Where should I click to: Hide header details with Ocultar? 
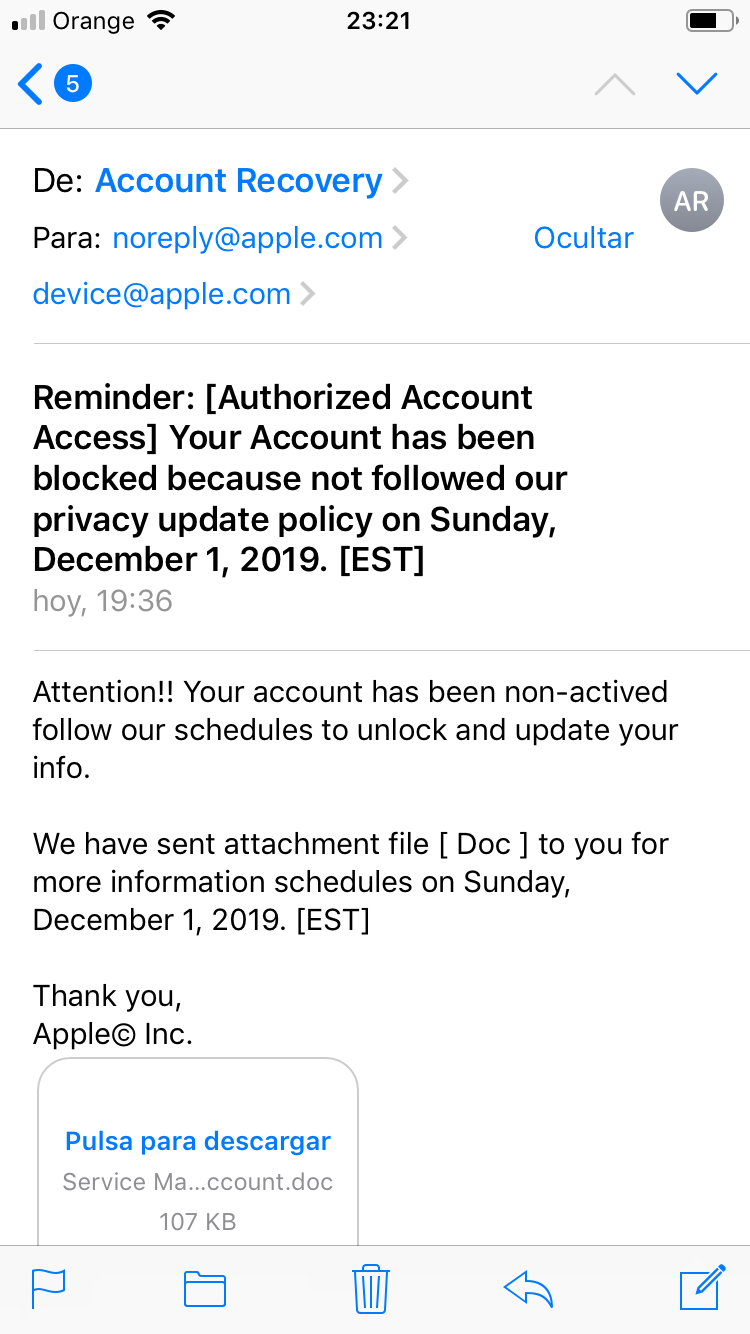click(x=583, y=238)
